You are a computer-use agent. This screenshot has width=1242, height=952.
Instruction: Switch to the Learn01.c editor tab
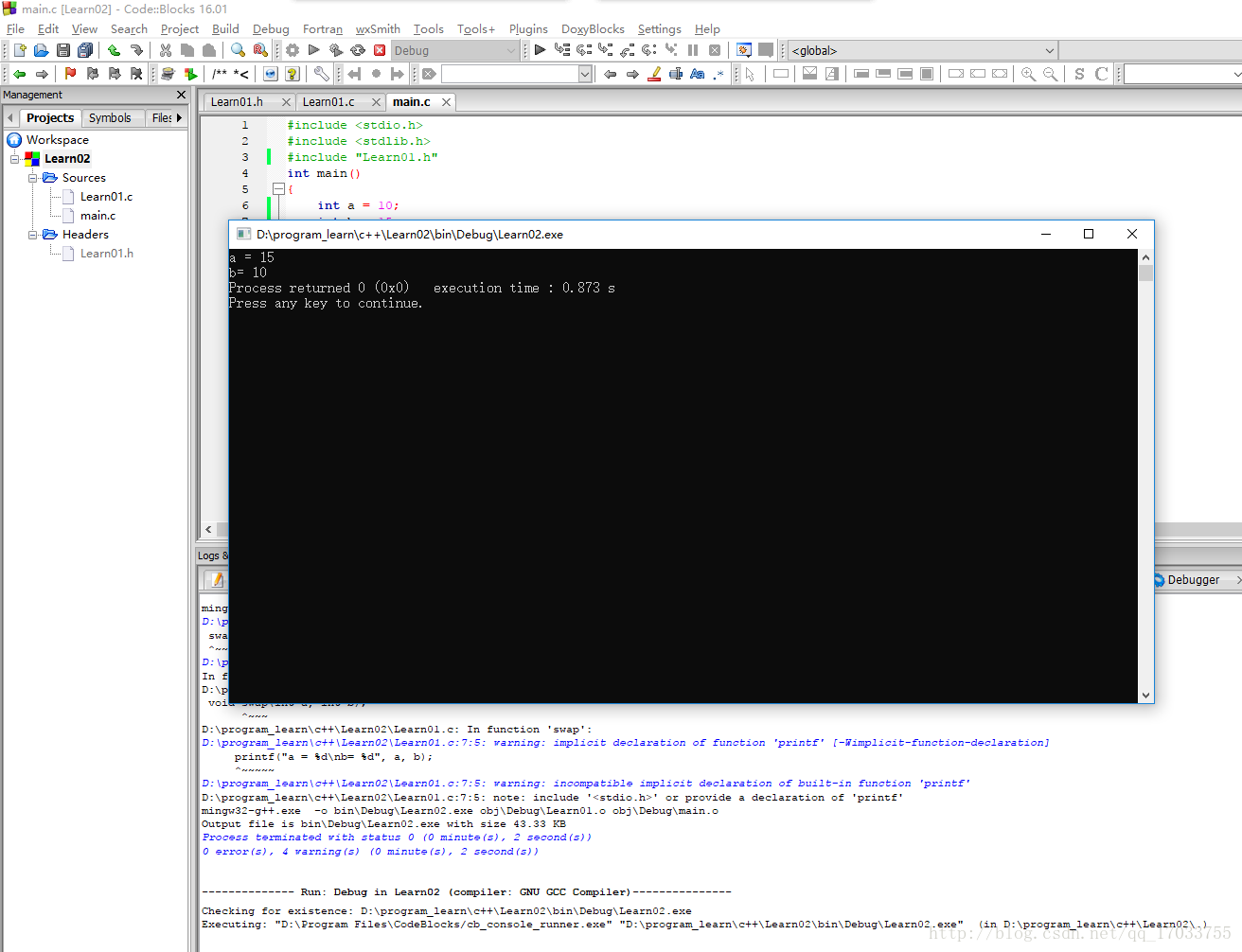[328, 101]
